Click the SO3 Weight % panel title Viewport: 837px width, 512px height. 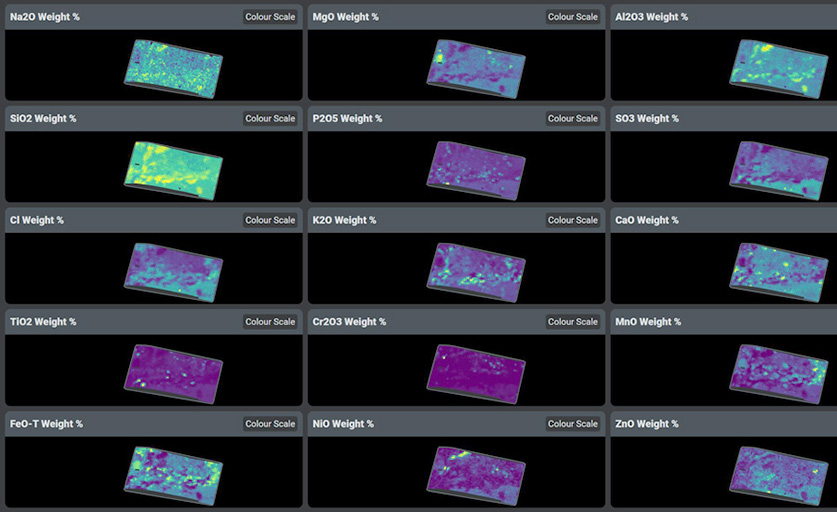[x=647, y=118]
